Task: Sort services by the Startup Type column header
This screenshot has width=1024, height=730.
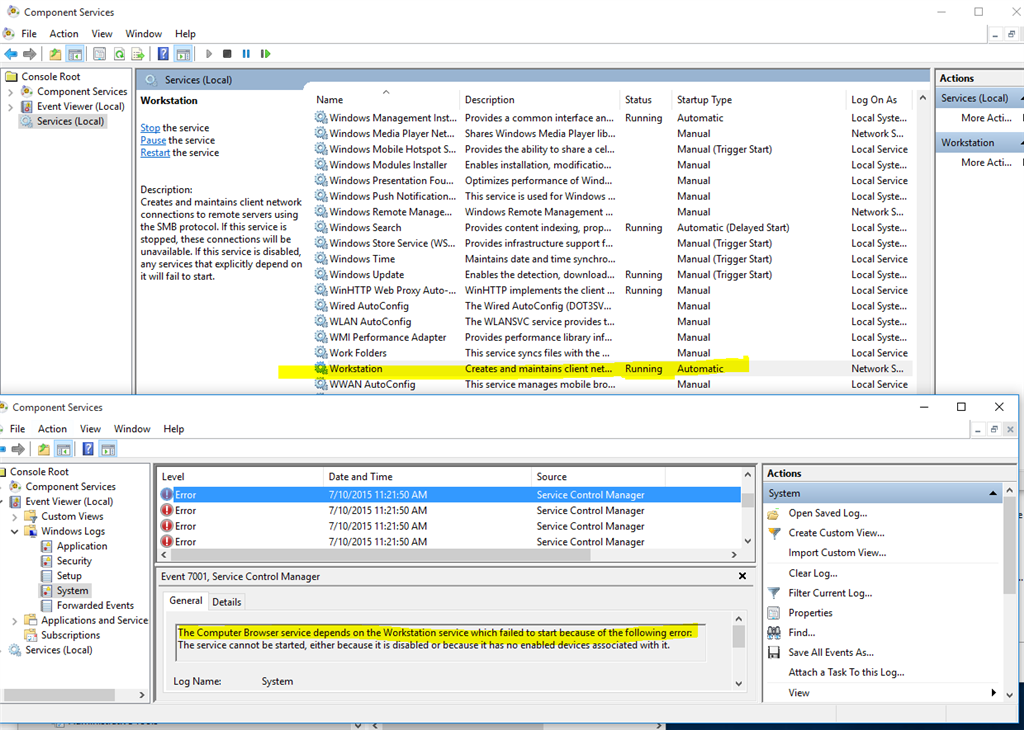Action: click(759, 100)
